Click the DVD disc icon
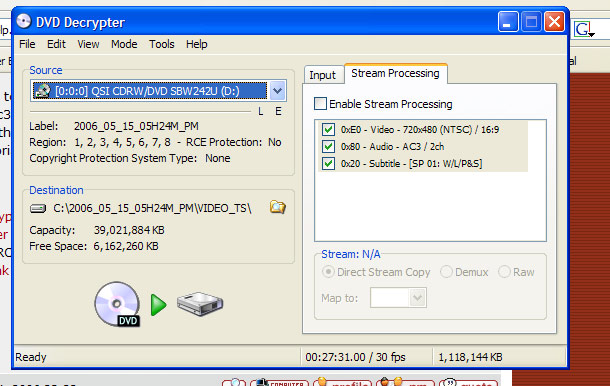Viewport: 610px width, 386px height. point(117,304)
